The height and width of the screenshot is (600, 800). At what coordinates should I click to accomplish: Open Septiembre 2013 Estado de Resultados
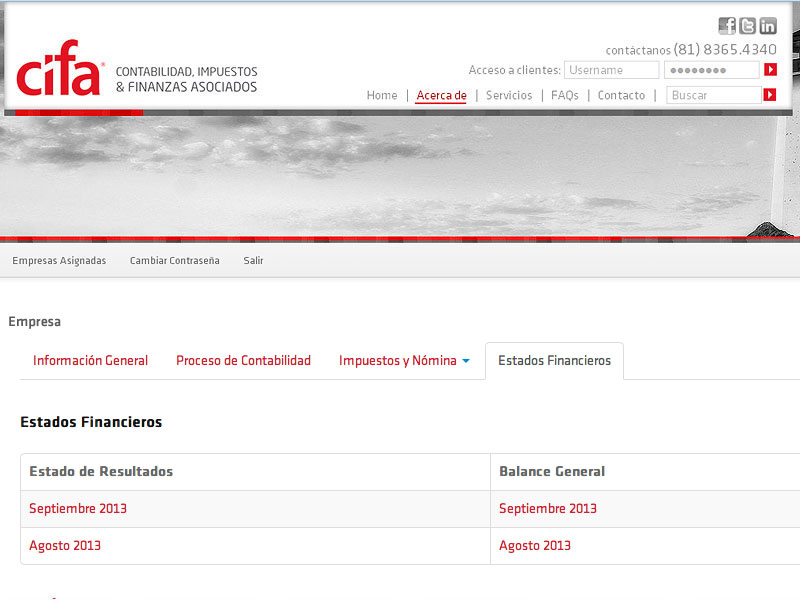[x=78, y=509]
